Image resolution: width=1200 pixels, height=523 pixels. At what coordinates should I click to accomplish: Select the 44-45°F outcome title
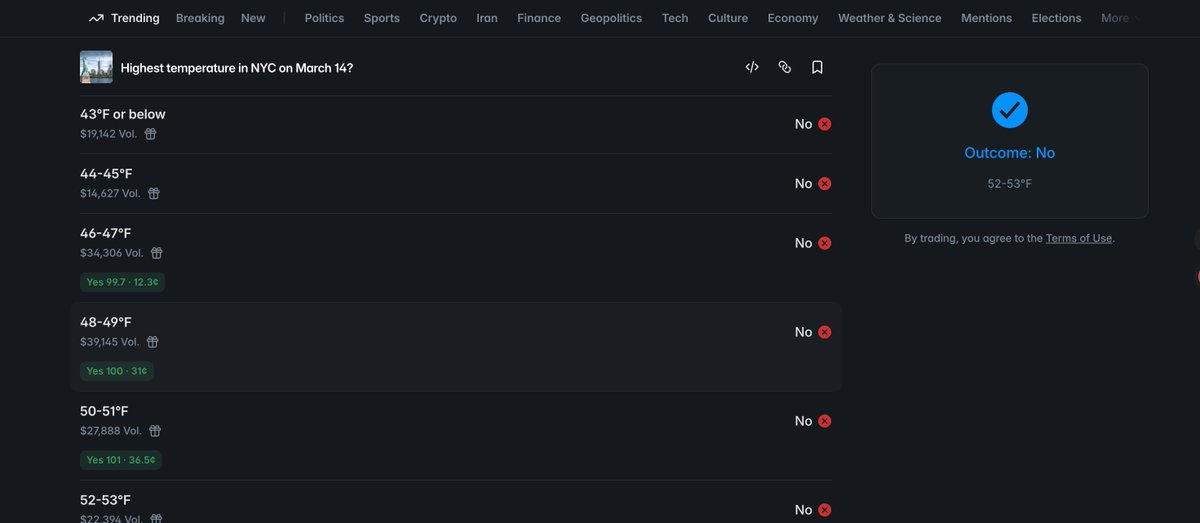click(106, 174)
